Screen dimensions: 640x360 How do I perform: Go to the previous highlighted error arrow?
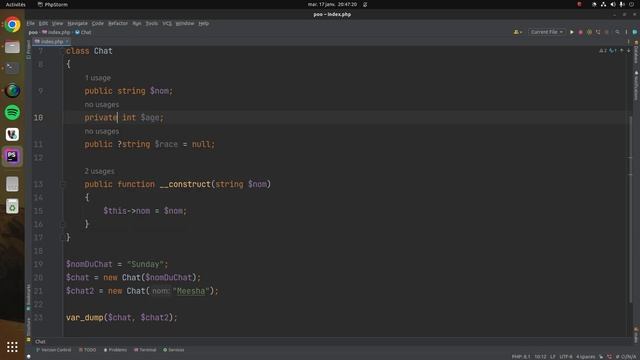(x=622, y=51)
